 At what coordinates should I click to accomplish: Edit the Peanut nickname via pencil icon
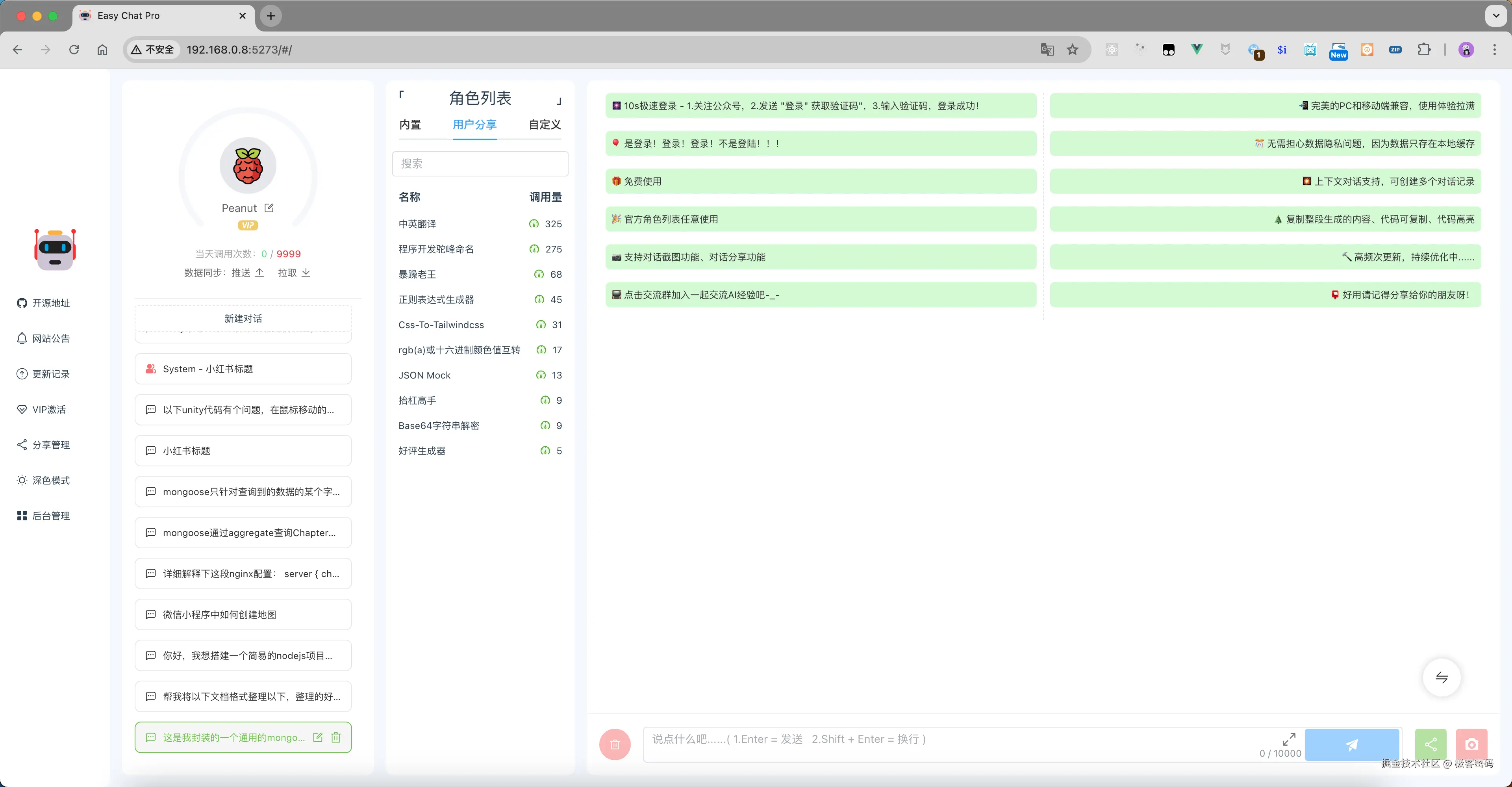[x=269, y=207]
